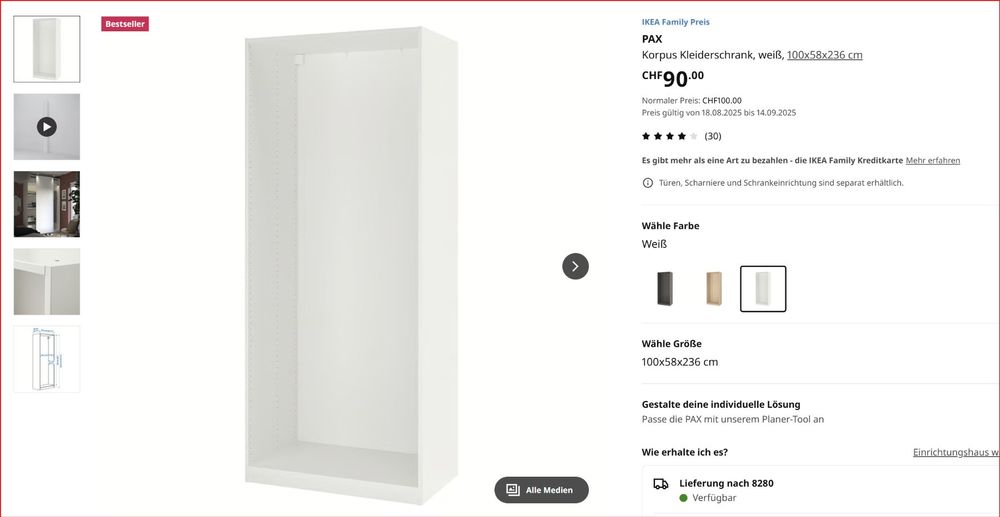Click the info icon beside Türen note
Screen dimensions: 1000x517
[x=648, y=183]
